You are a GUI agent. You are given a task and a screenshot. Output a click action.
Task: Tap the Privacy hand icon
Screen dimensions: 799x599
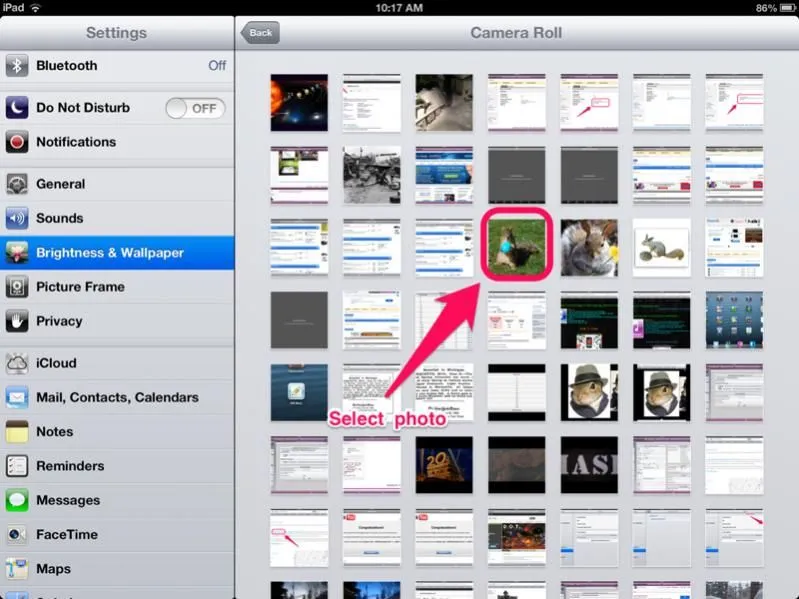click(x=17, y=321)
